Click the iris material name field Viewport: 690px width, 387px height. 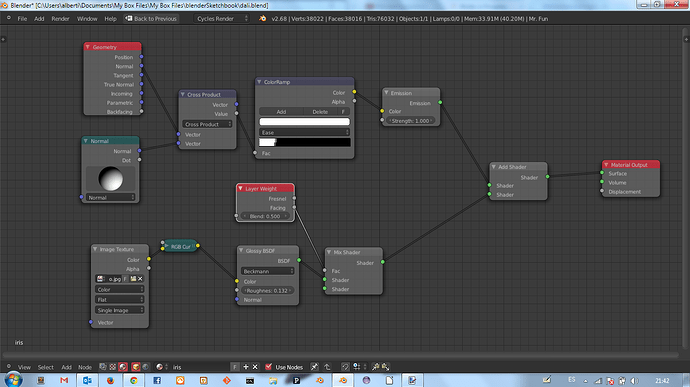pos(200,367)
